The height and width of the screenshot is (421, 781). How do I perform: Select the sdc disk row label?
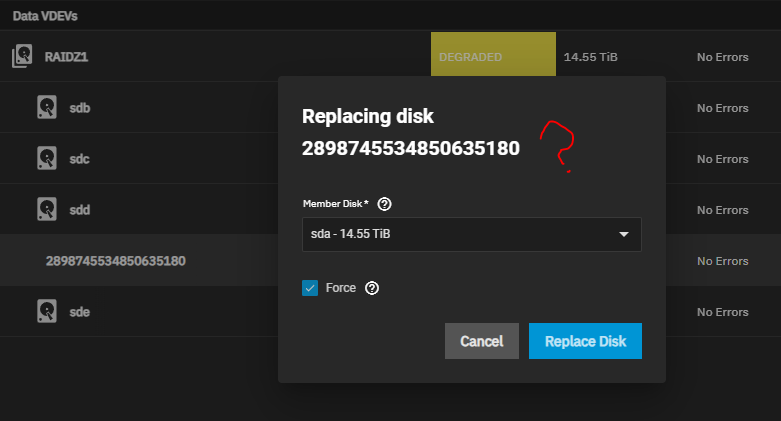(81, 159)
